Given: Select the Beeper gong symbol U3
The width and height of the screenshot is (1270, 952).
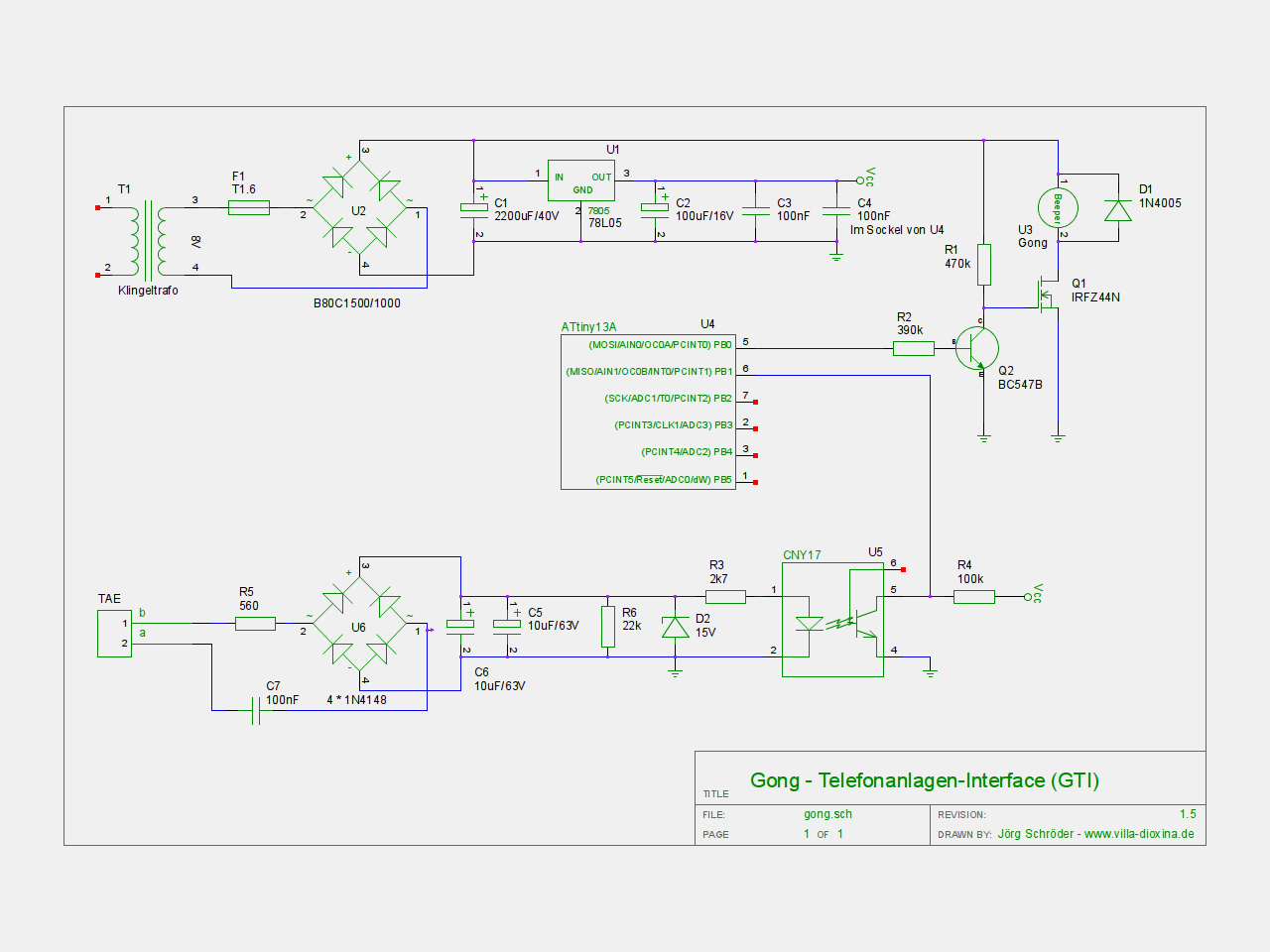Looking at the screenshot, I should coord(1058,208).
